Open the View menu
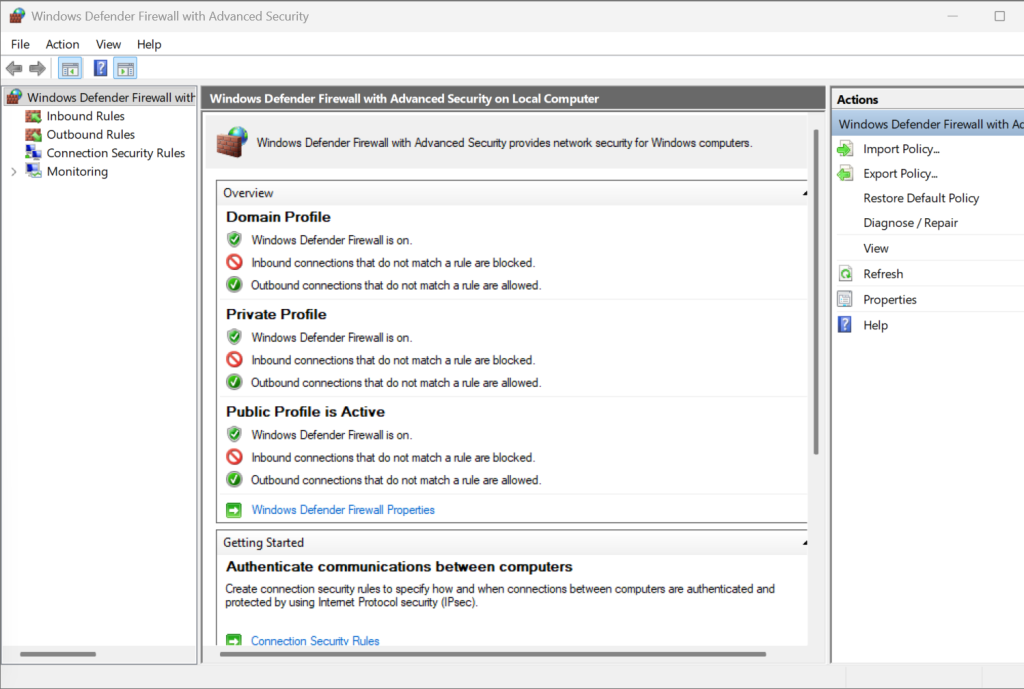 tap(108, 44)
